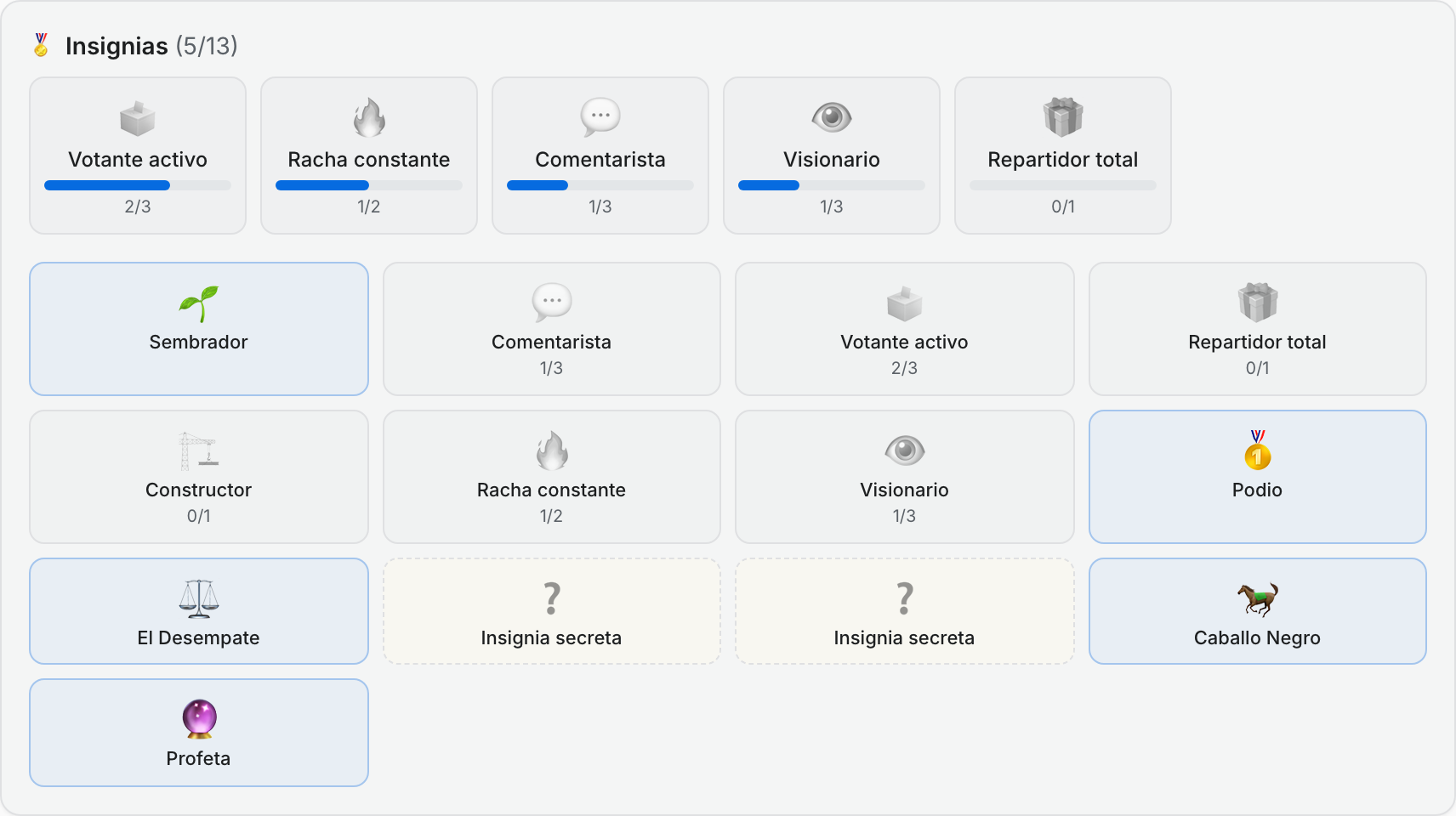Click the medal icon beside Insignias heading
Screen dimensions: 1456x816
pyautogui.click(x=41, y=45)
